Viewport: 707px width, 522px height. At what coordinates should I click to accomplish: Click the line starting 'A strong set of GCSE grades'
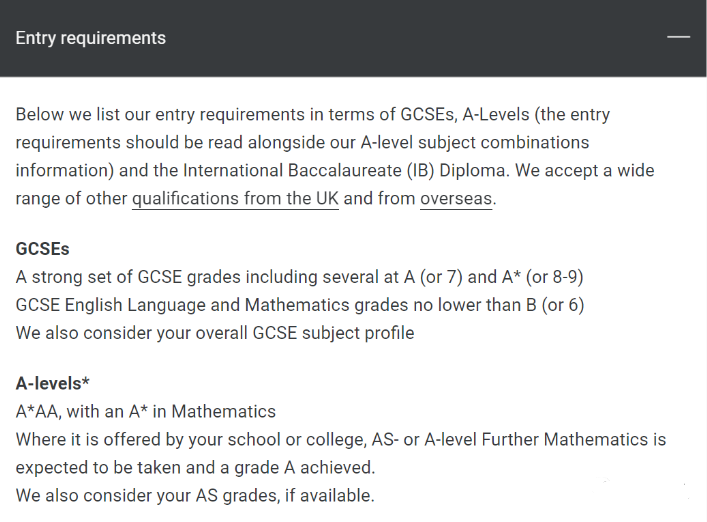click(x=299, y=277)
